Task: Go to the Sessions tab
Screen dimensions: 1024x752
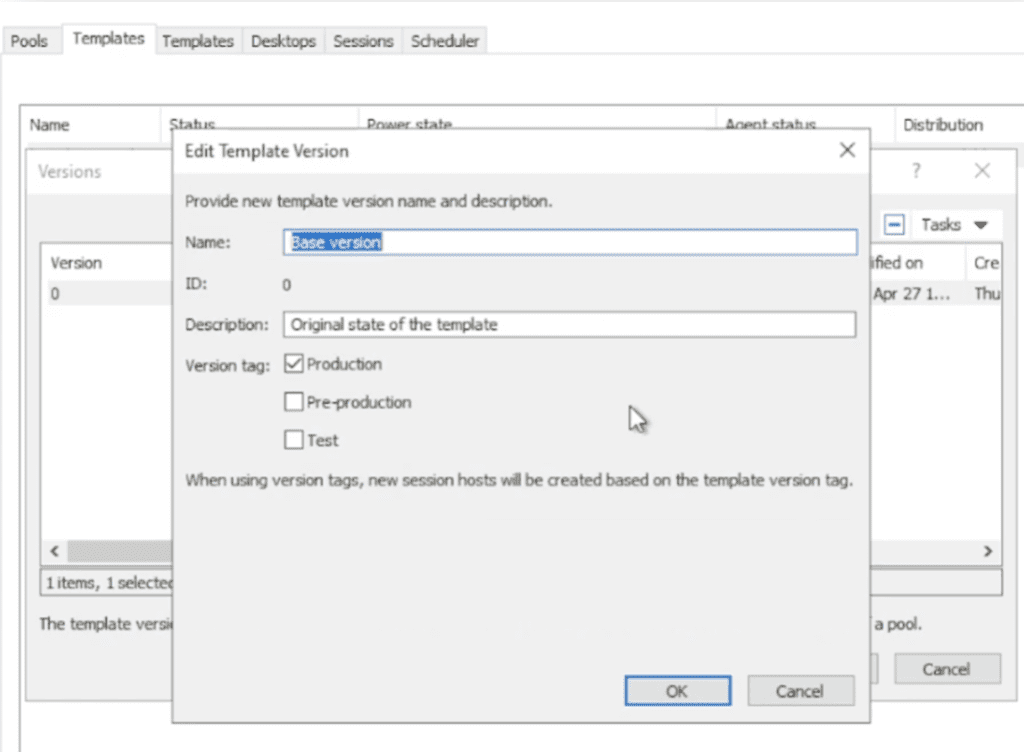Action: pyautogui.click(x=363, y=41)
